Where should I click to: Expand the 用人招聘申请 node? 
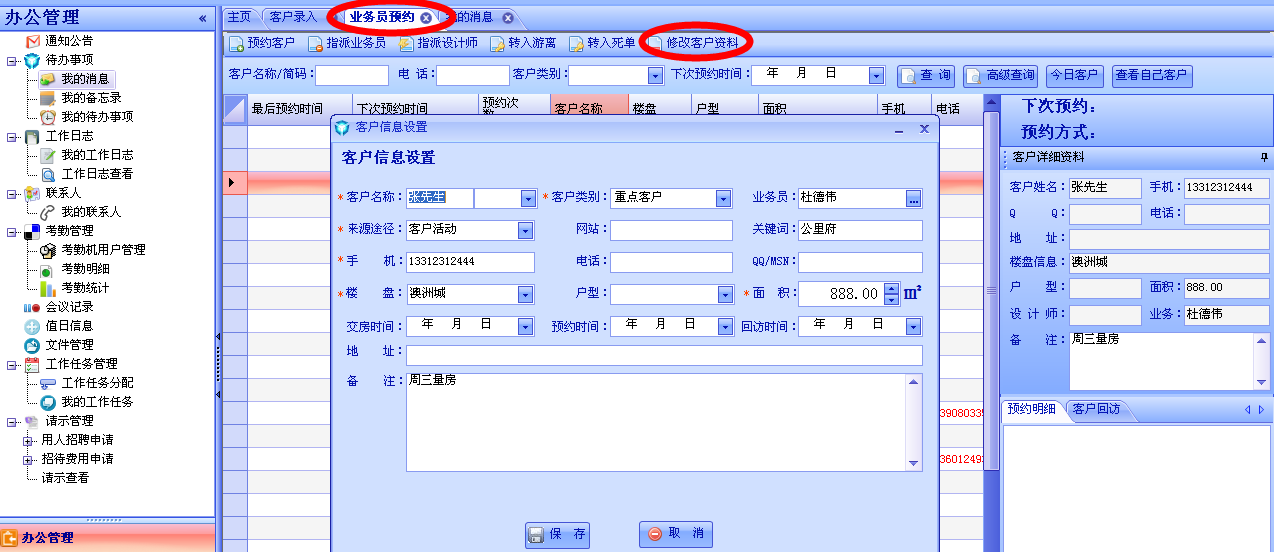point(28,440)
